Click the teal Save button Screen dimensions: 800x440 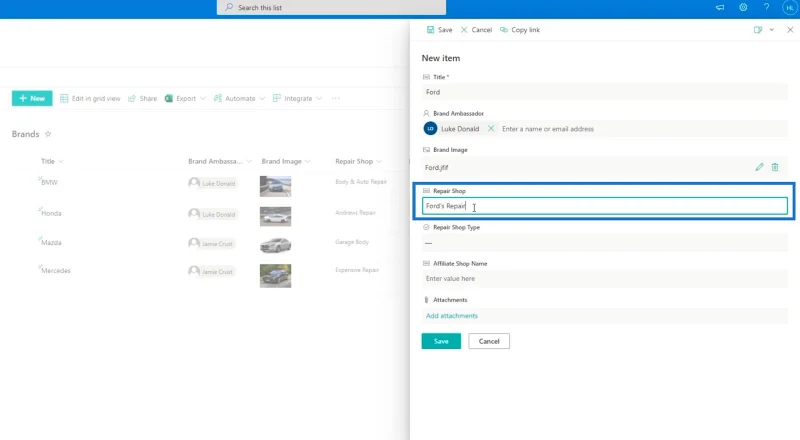[x=441, y=341]
